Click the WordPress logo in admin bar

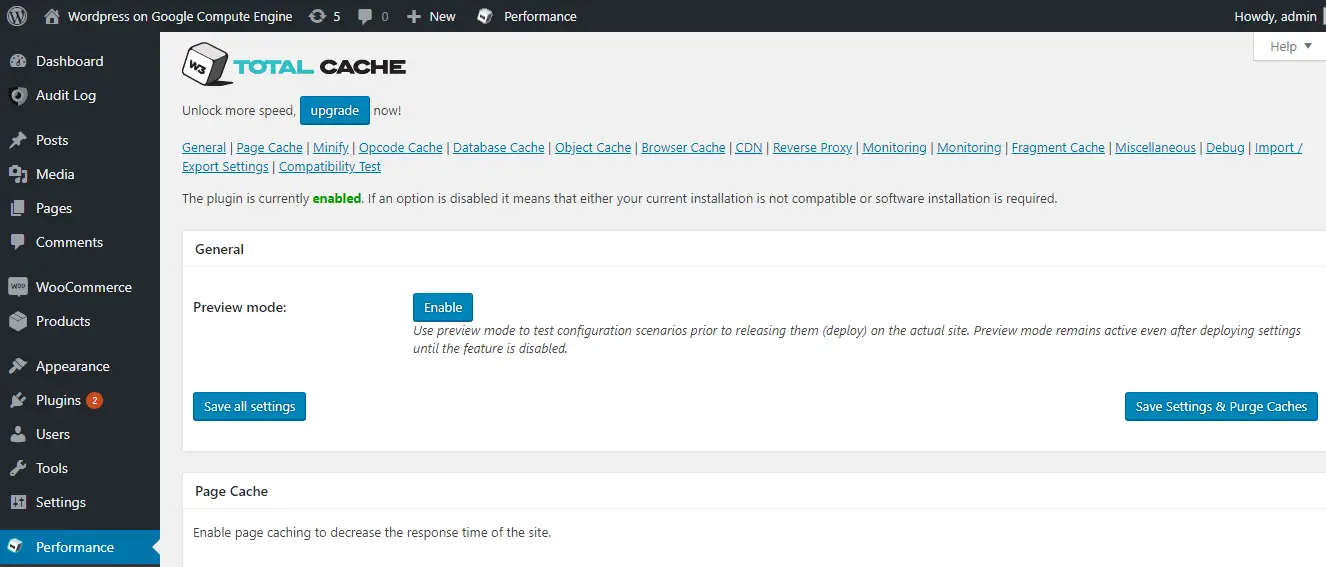tap(17, 16)
